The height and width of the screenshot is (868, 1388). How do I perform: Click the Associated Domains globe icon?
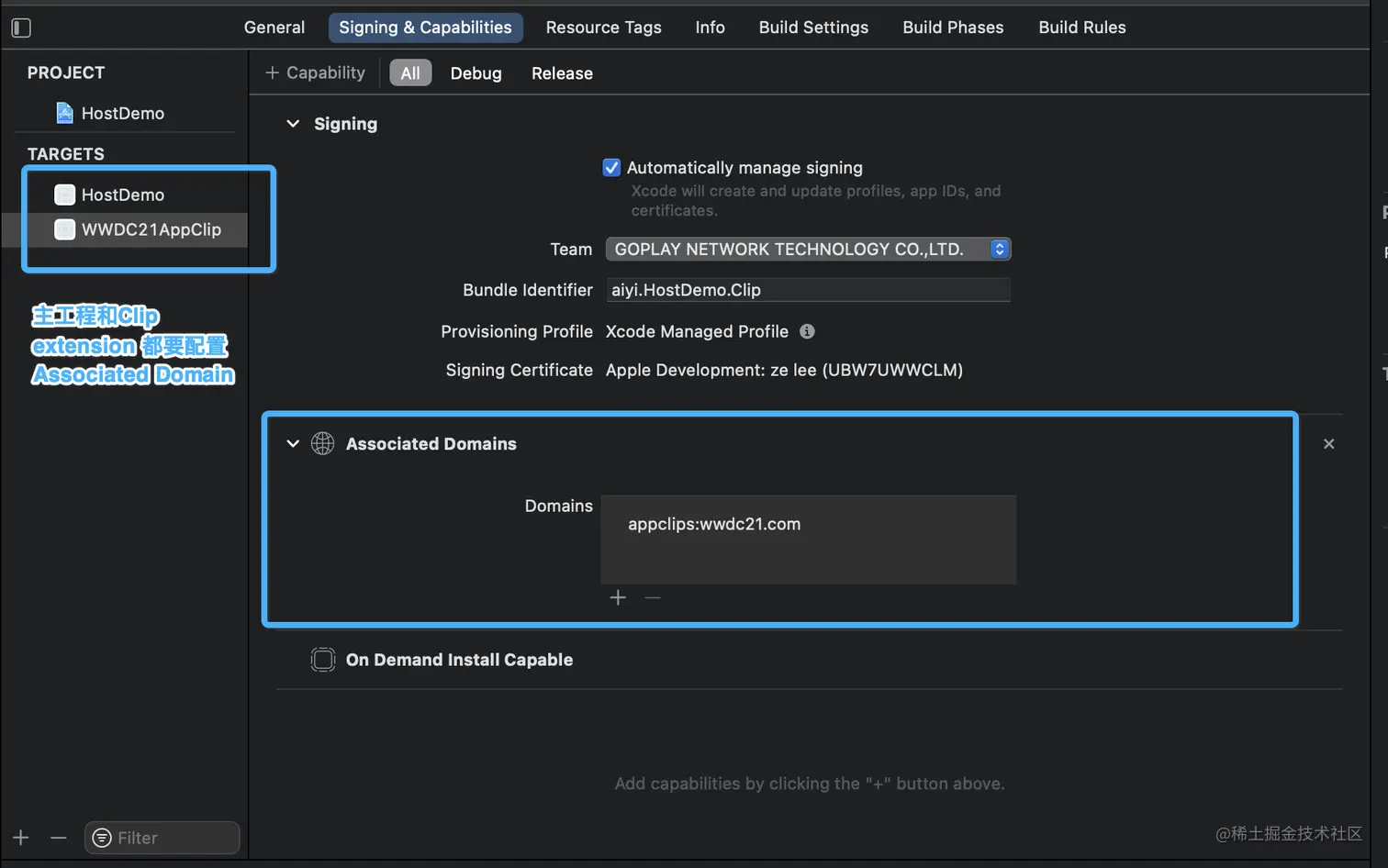tap(322, 443)
